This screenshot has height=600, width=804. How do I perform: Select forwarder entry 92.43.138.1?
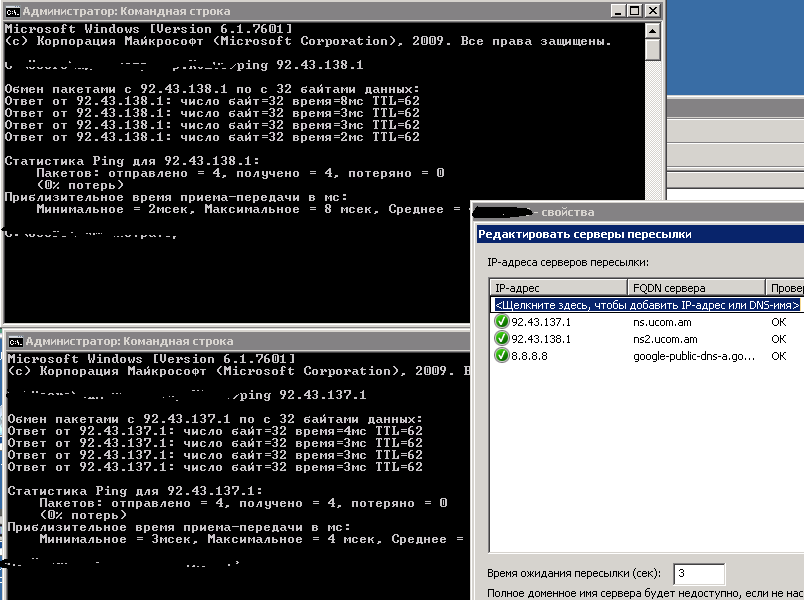coord(541,339)
